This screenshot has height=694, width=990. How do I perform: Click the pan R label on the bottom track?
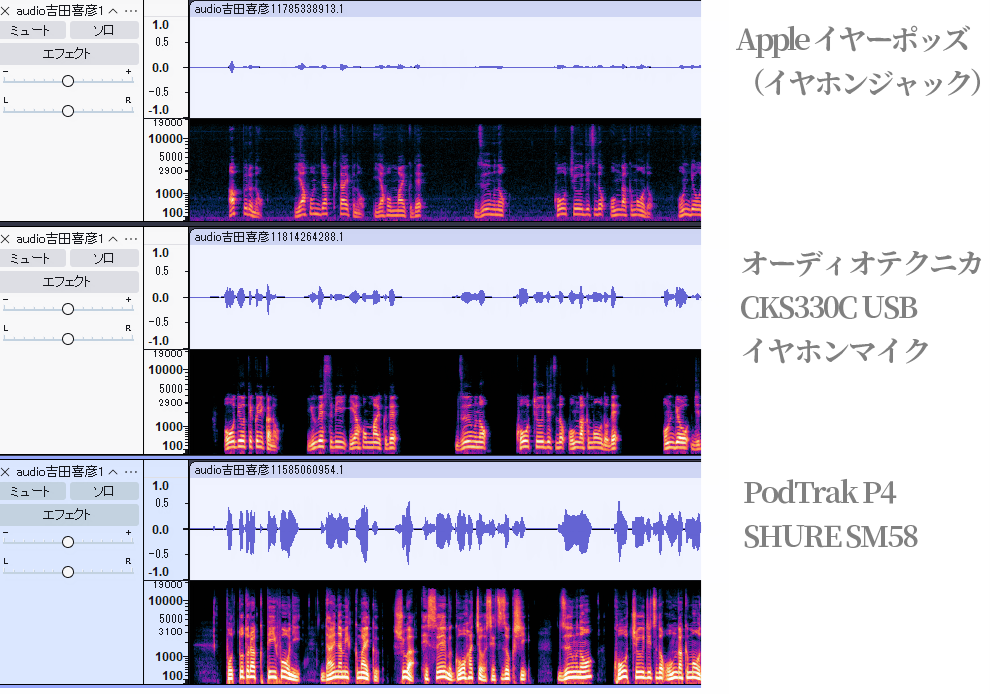point(128,561)
